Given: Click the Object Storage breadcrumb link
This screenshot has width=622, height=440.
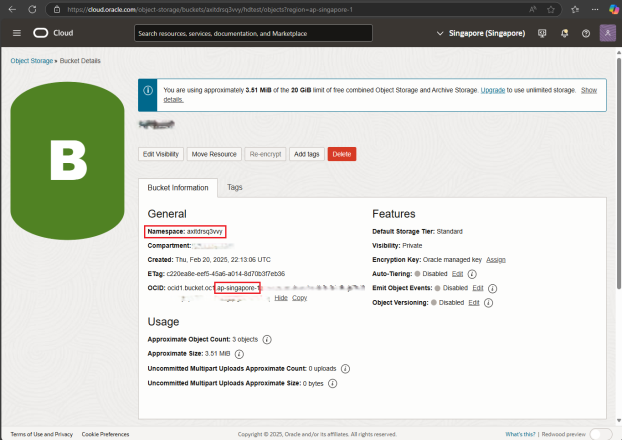Looking at the screenshot, I should point(31,61).
